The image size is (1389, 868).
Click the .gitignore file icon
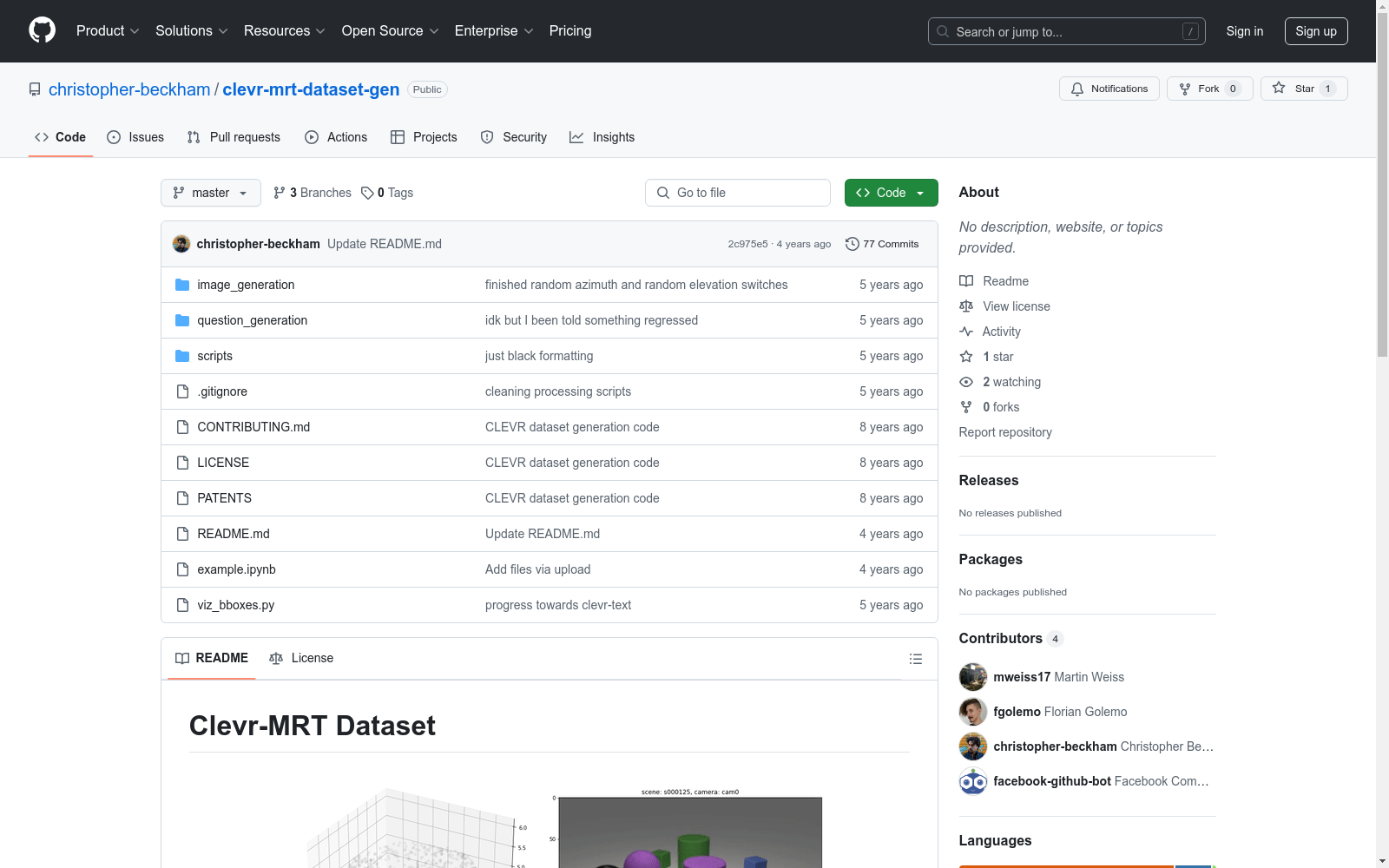pos(182,391)
